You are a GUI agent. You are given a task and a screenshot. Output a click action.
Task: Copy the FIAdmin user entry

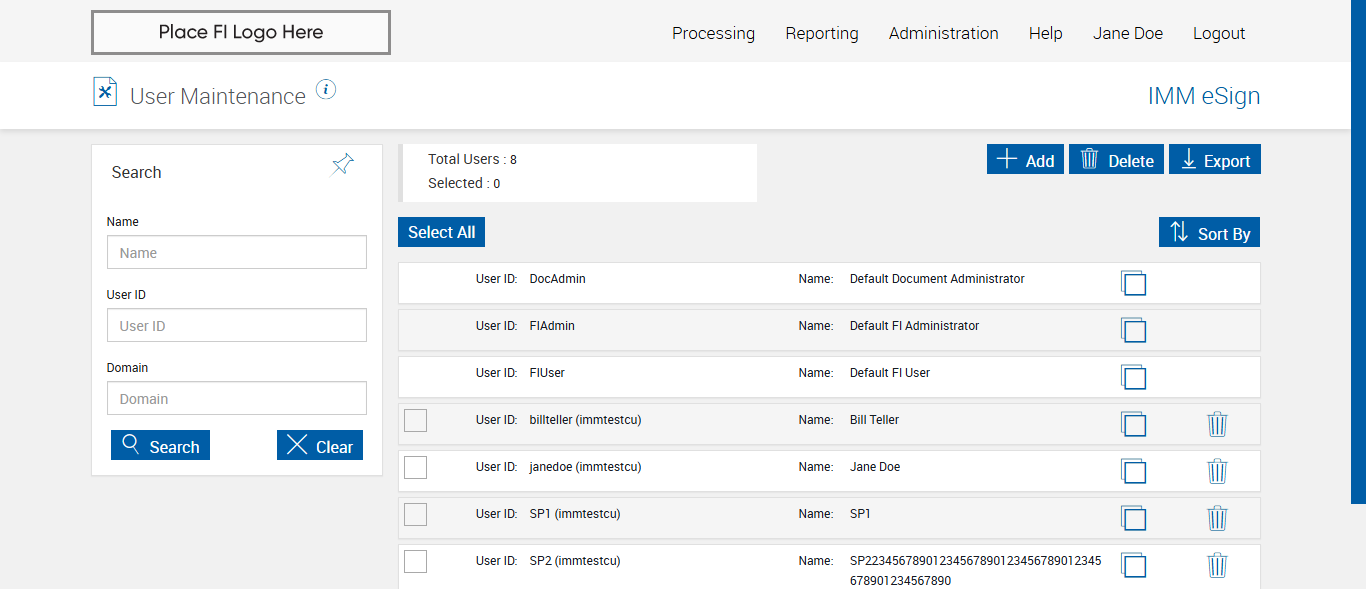click(1133, 330)
